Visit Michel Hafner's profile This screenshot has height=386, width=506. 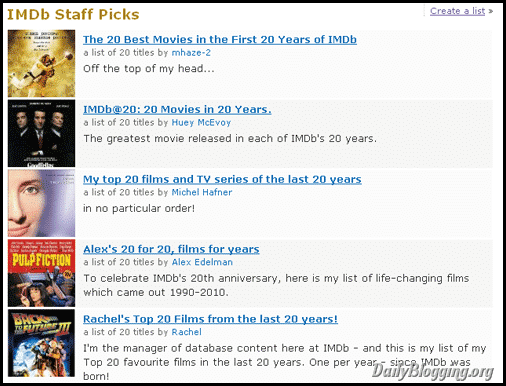point(202,192)
